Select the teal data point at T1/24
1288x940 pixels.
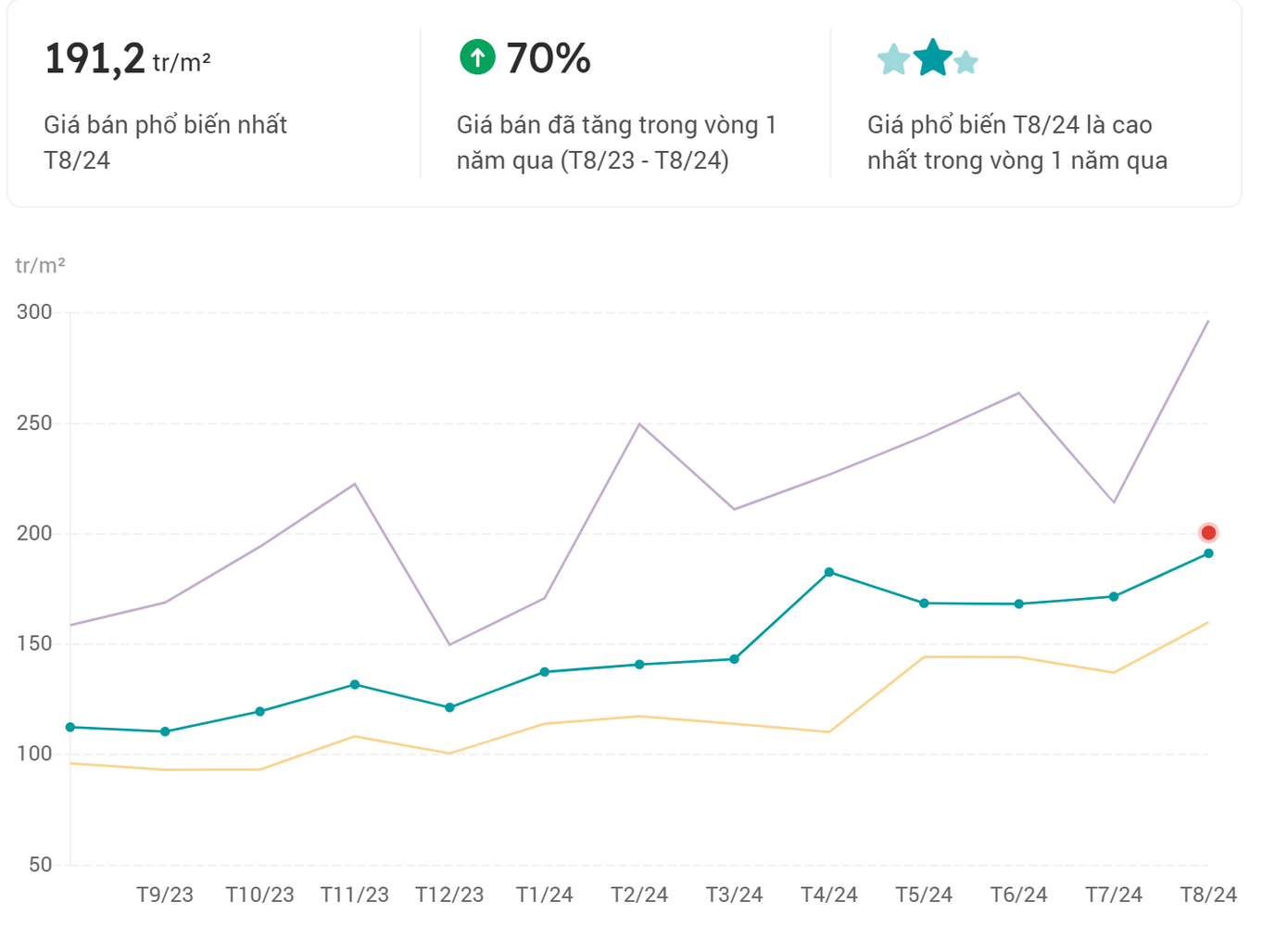pos(545,672)
